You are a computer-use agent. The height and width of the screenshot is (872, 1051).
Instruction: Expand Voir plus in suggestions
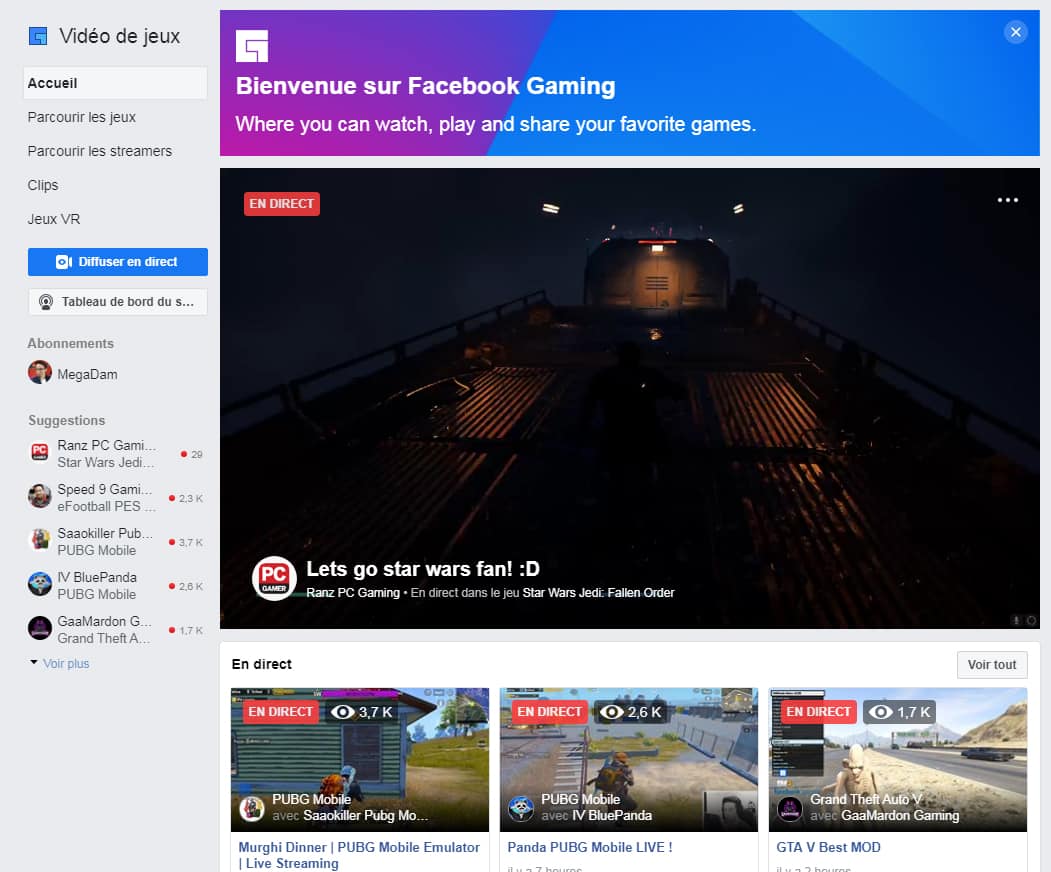66,664
